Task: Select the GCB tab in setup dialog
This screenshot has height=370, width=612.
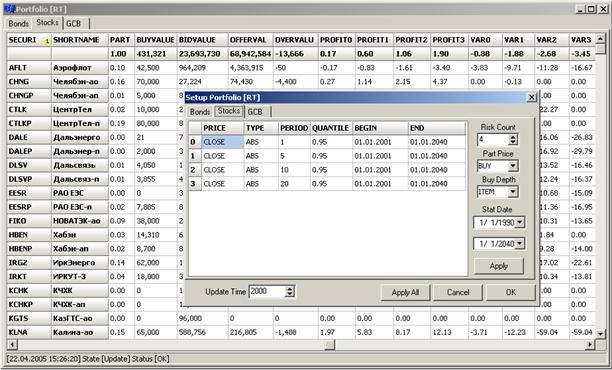Action: pos(255,112)
